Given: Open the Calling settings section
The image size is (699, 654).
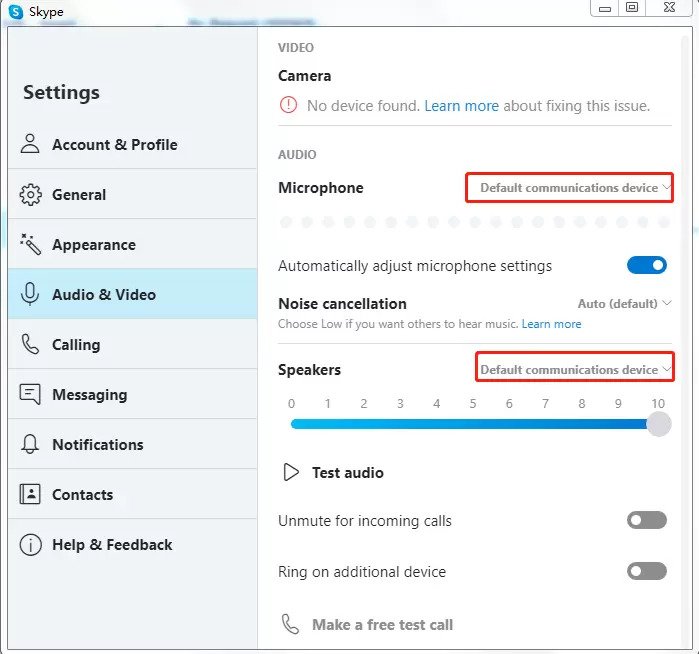Looking at the screenshot, I should 132,344.
